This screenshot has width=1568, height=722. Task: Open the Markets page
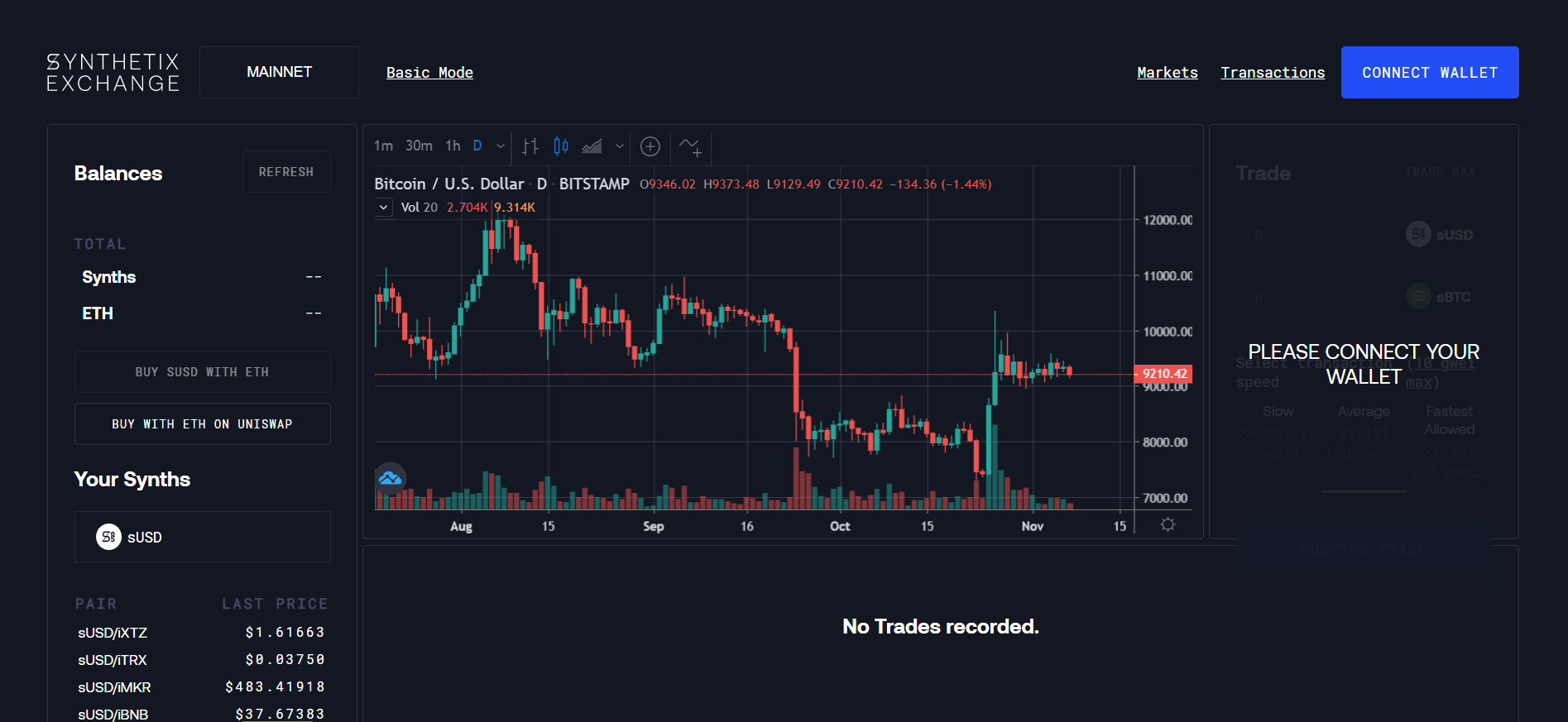[x=1167, y=73]
